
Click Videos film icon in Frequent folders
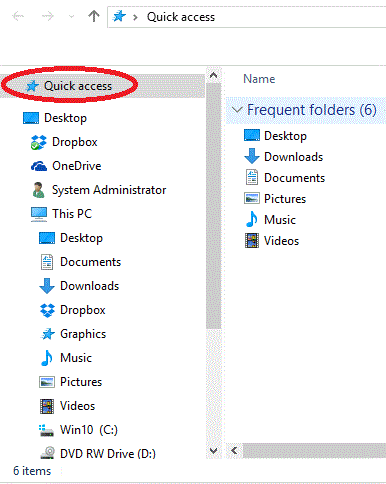pyautogui.click(x=252, y=241)
